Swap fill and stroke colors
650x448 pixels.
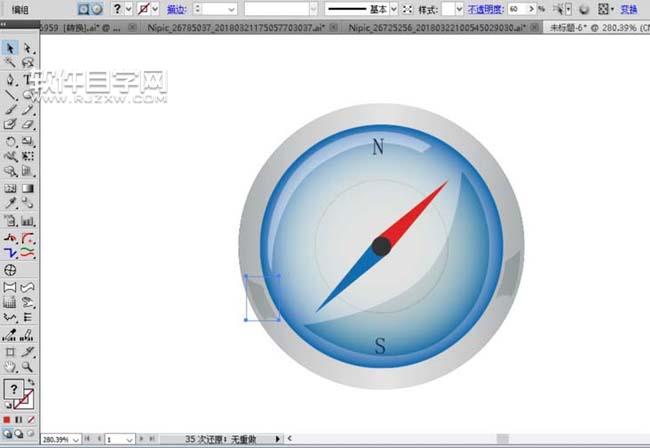click(31, 382)
